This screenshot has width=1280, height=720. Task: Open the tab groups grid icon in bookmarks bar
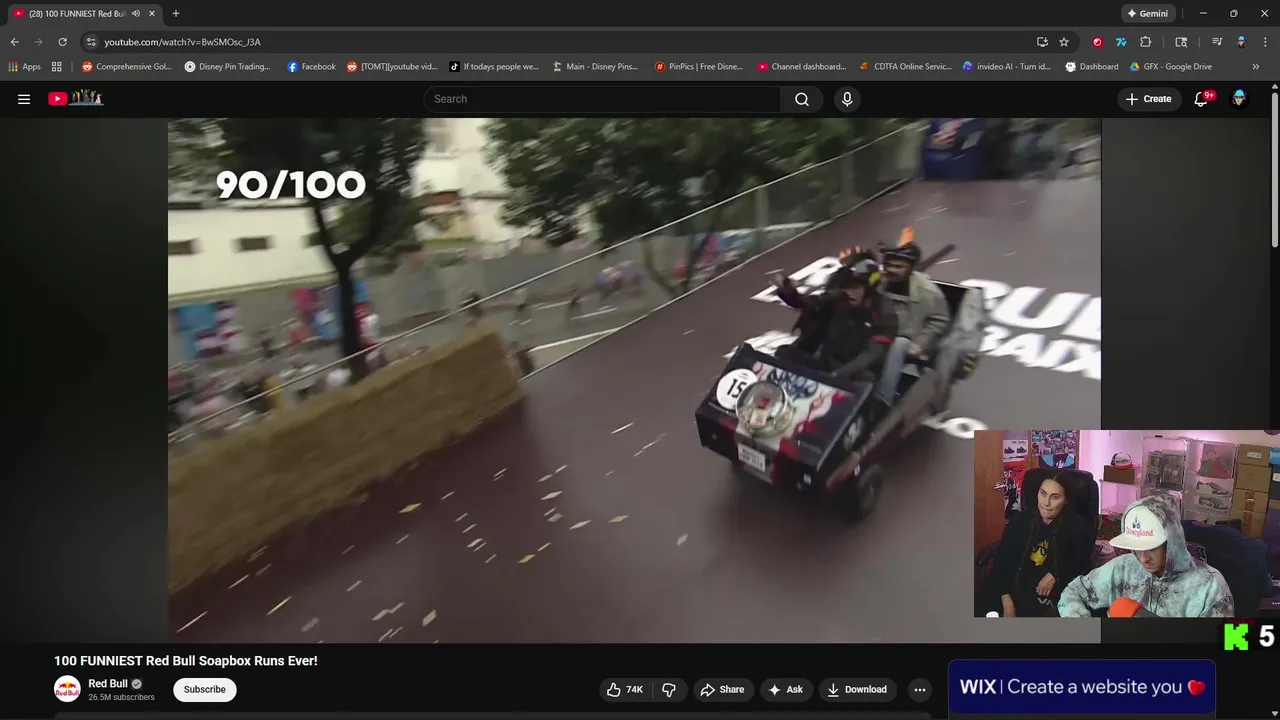57,67
